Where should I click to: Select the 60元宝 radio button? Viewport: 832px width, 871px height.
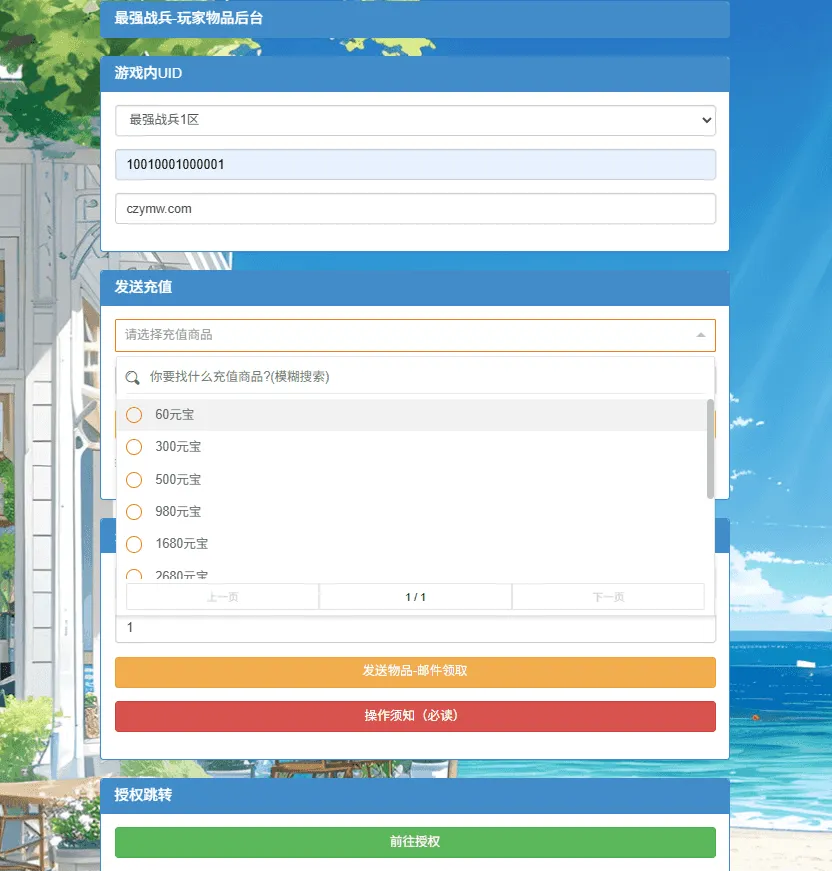134,414
